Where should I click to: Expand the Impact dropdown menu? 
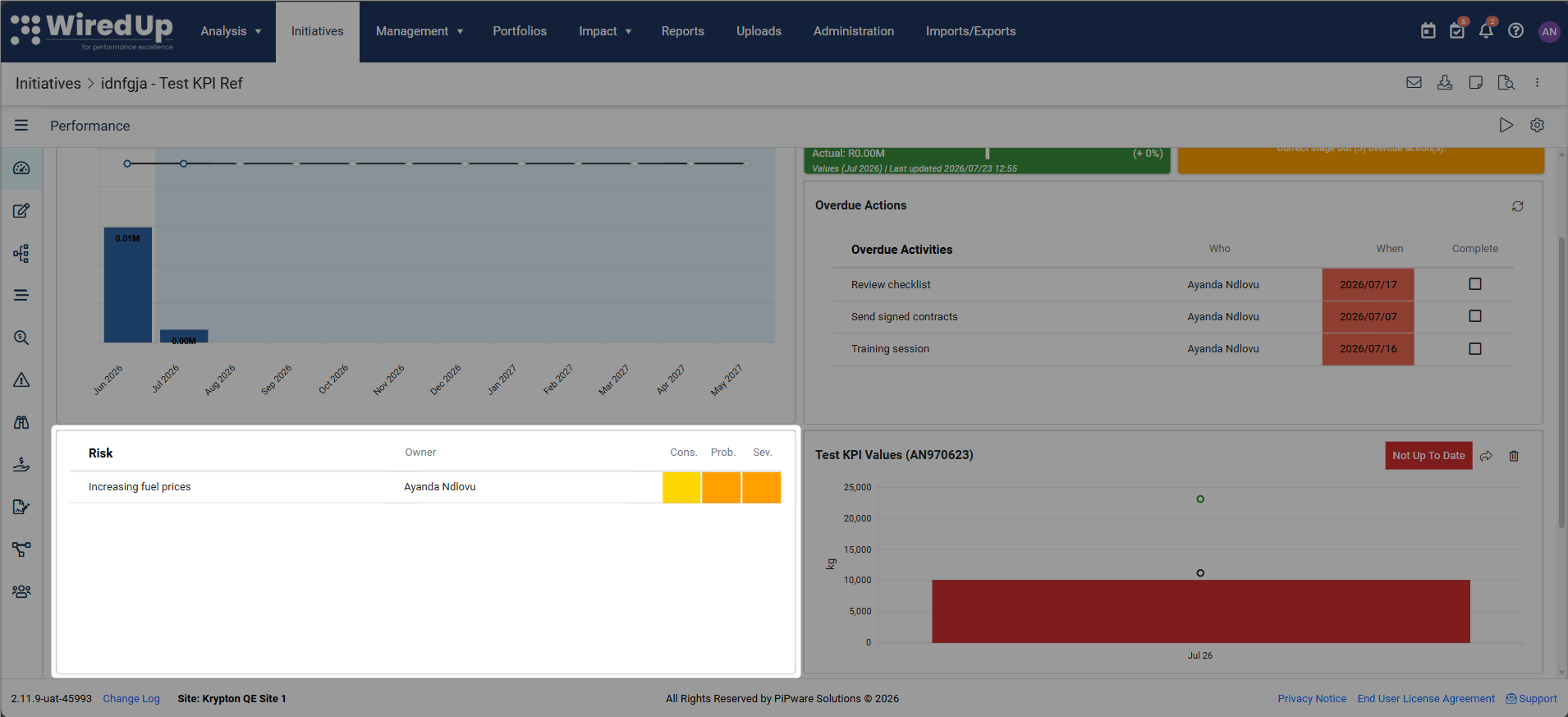point(605,31)
